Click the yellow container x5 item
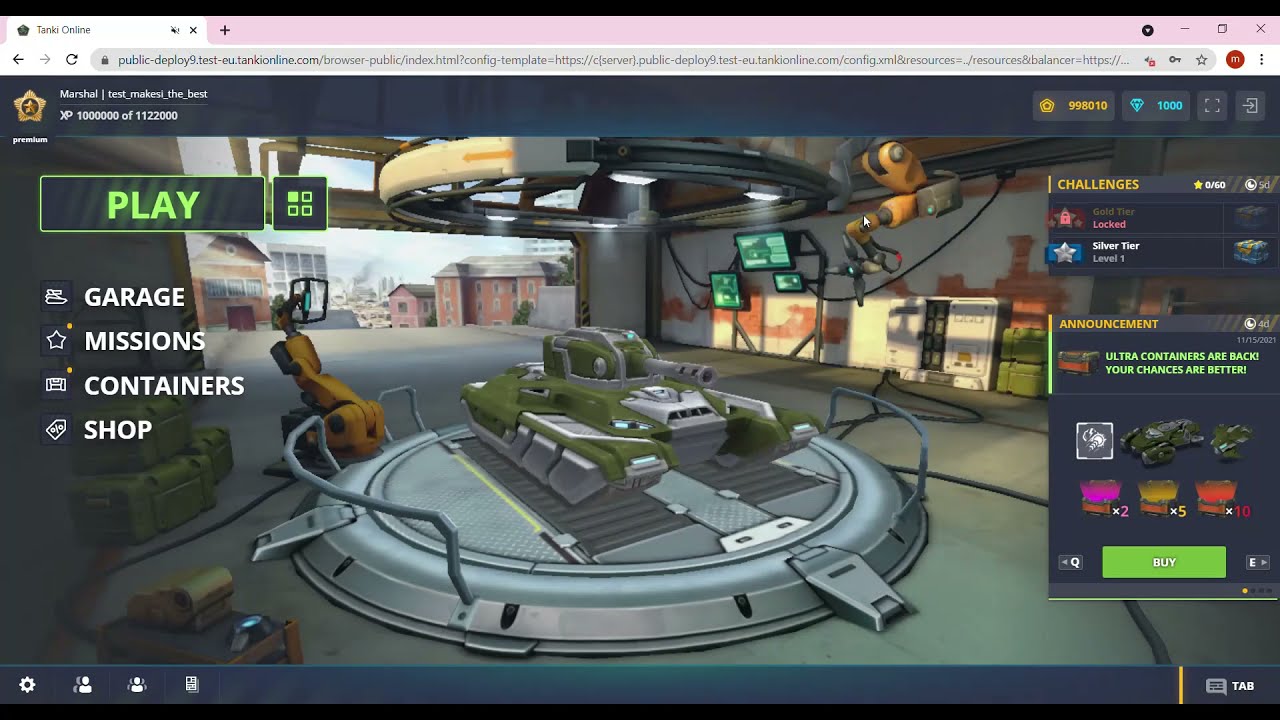The image size is (1280, 720). 1162,499
